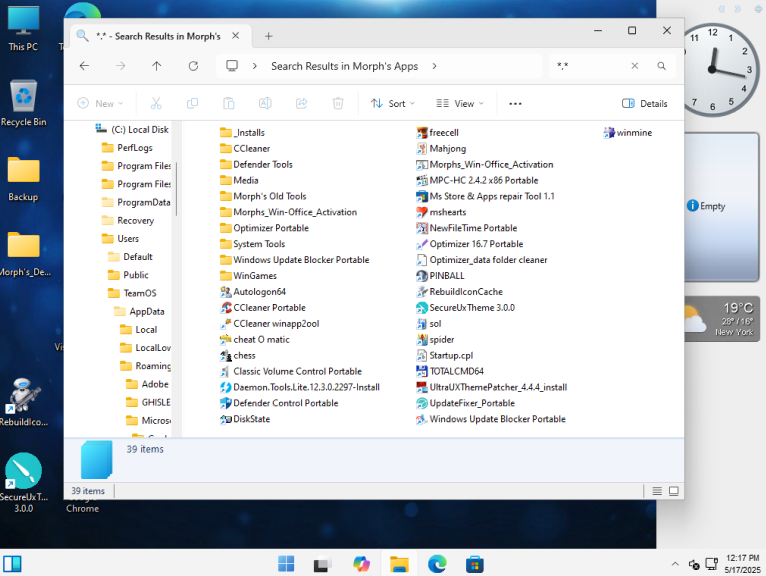Select Defender Control Portable file

point(279,403)
